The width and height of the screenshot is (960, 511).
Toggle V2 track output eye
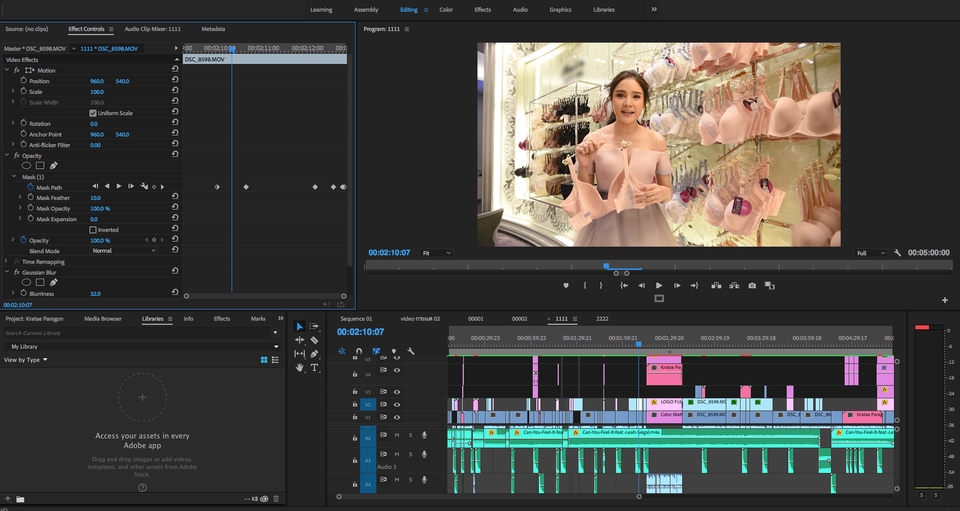(397, 405)
